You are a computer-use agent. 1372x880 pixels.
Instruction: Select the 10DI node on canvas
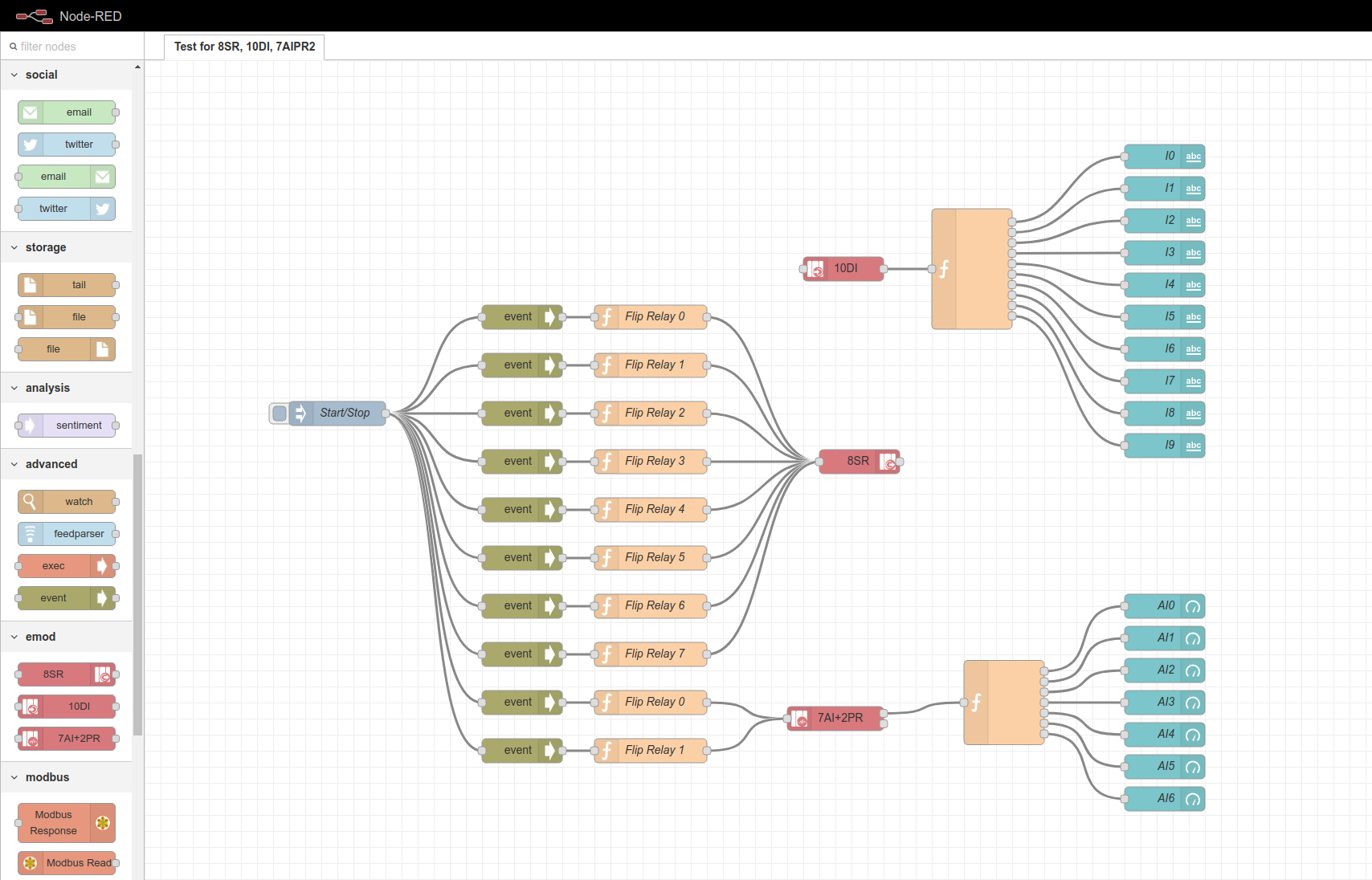(843, 269)
